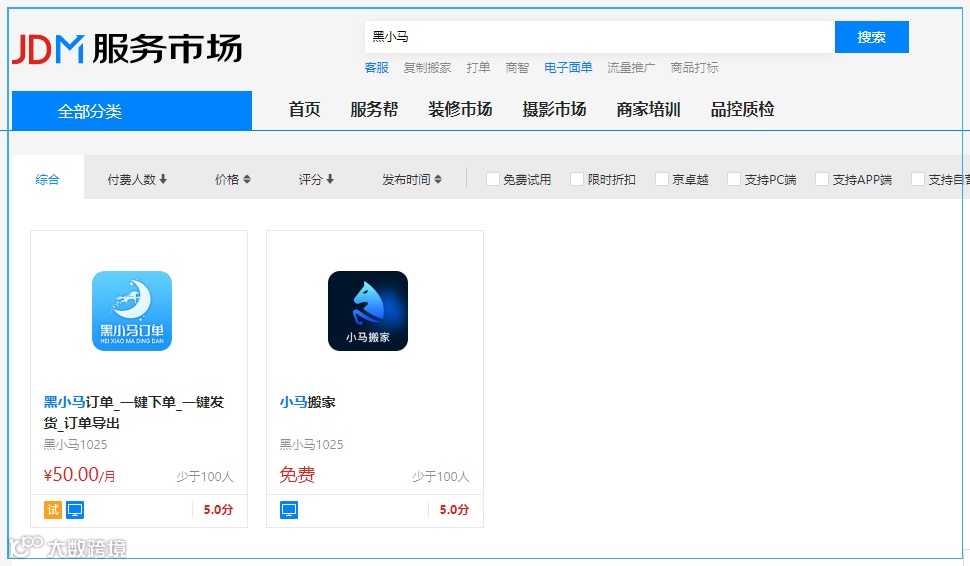The width and height of the screenshot is (970, 566).
Task: Open the 流量推广 hot search link
Action: tap(631, 67)
